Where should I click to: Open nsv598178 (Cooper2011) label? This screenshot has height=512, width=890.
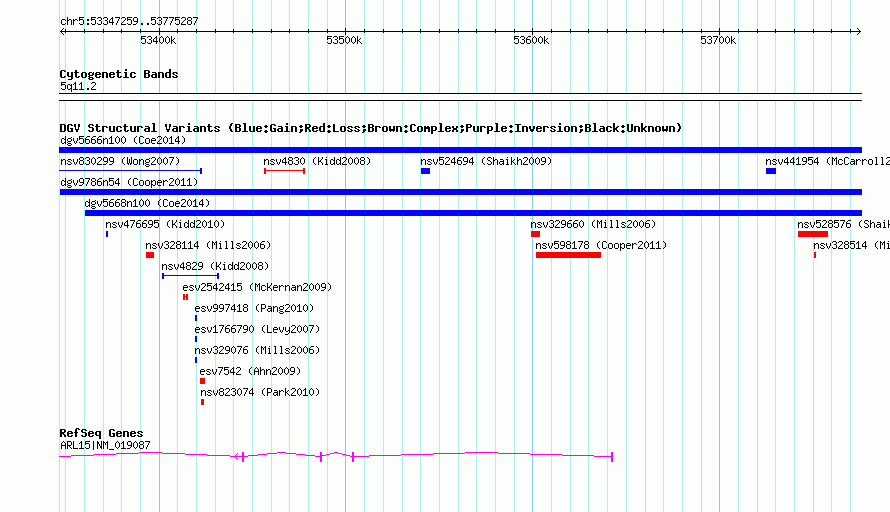(601, 245)
